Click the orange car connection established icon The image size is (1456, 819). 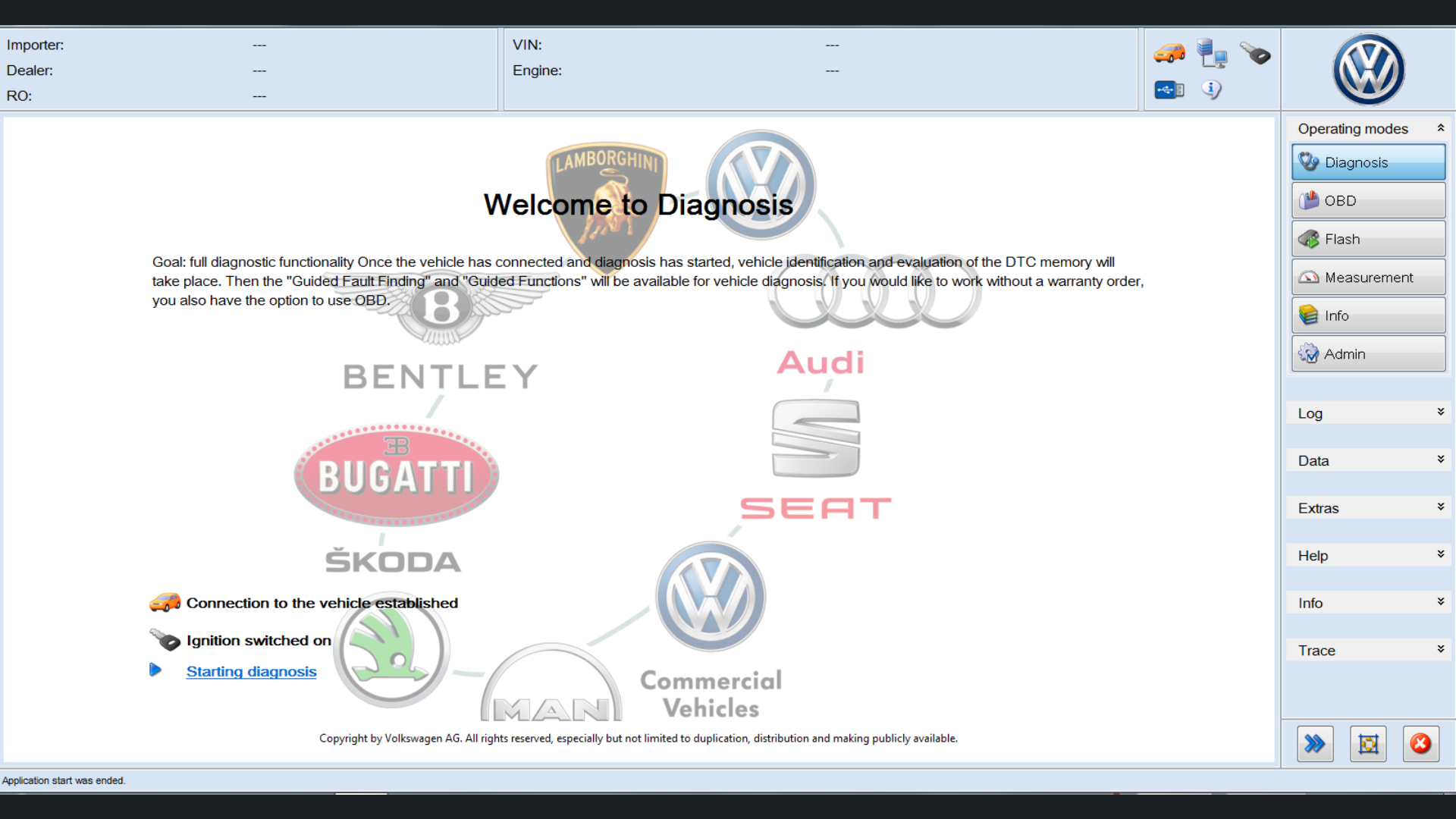165,603
